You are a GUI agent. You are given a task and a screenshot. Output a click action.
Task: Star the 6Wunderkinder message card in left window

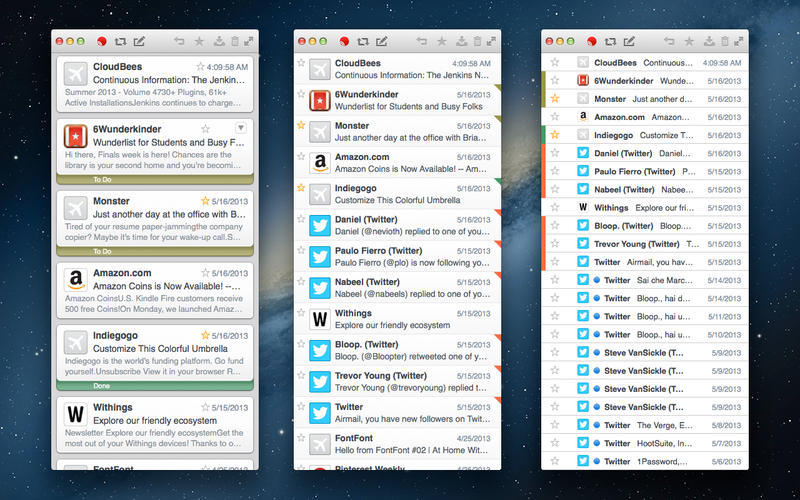coord(206,128)
